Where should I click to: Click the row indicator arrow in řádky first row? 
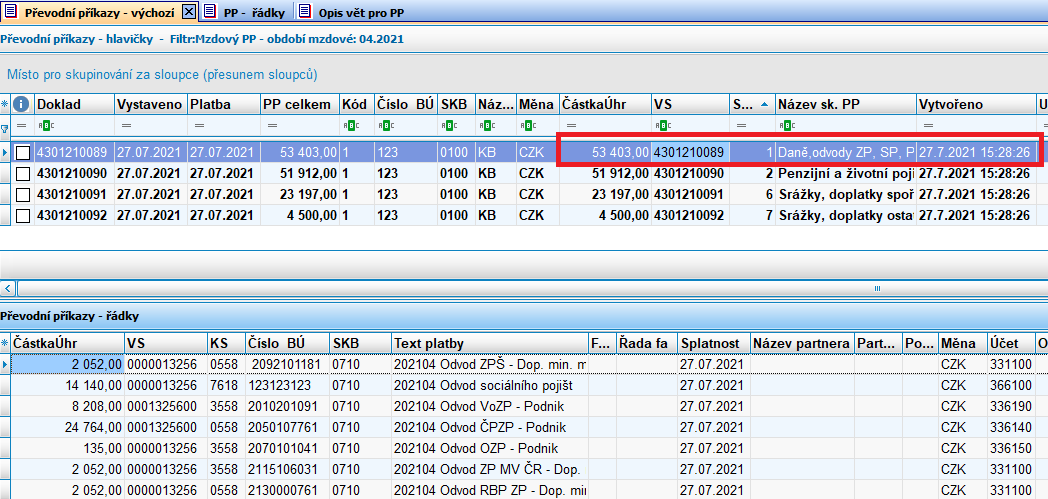coord(5,364)
